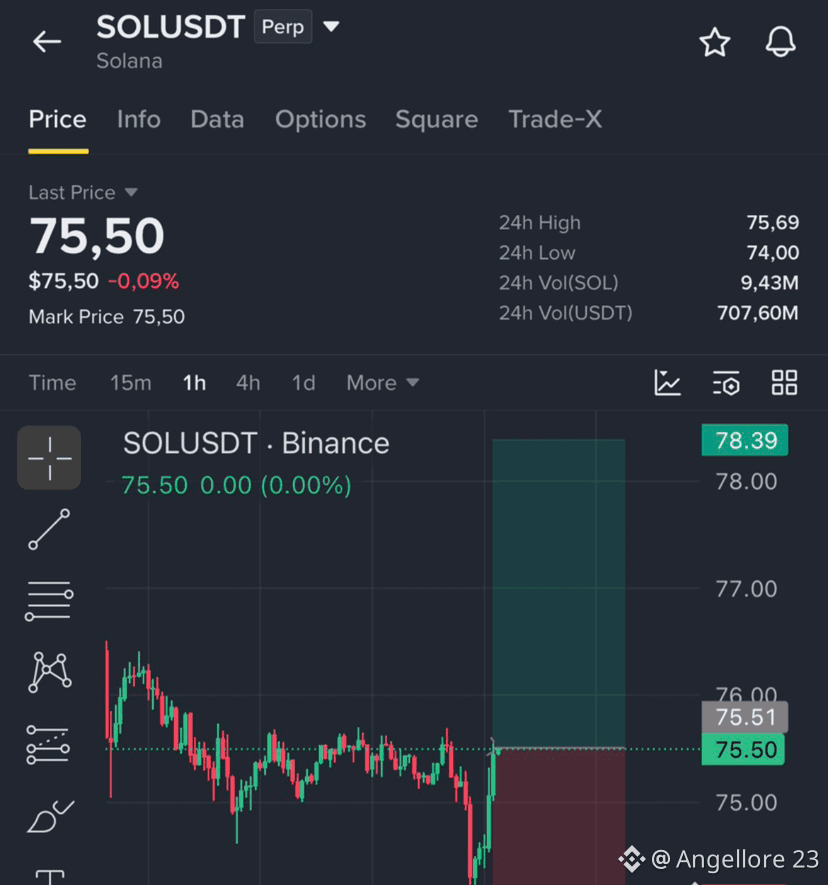Tap the back arrow icon
The width and height of the screenshot is (828, 885).
(x=47, y=42)
